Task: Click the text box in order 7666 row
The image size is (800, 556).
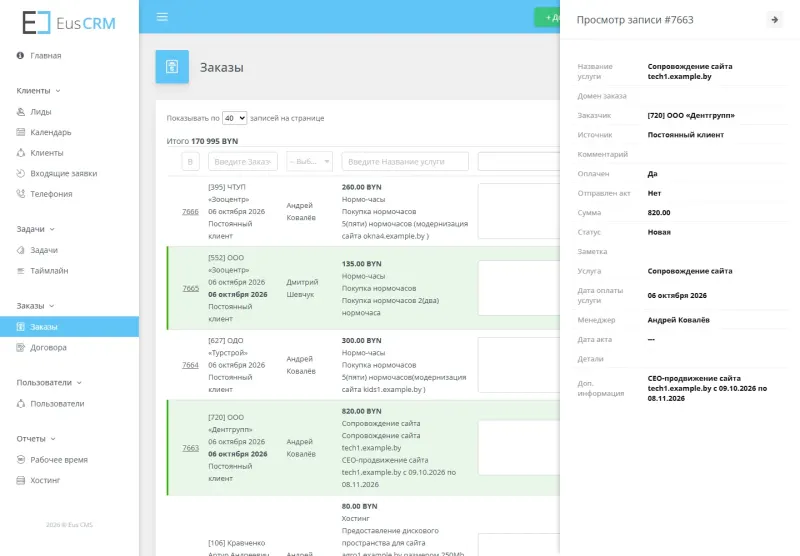Action: [x=519, y=211]
